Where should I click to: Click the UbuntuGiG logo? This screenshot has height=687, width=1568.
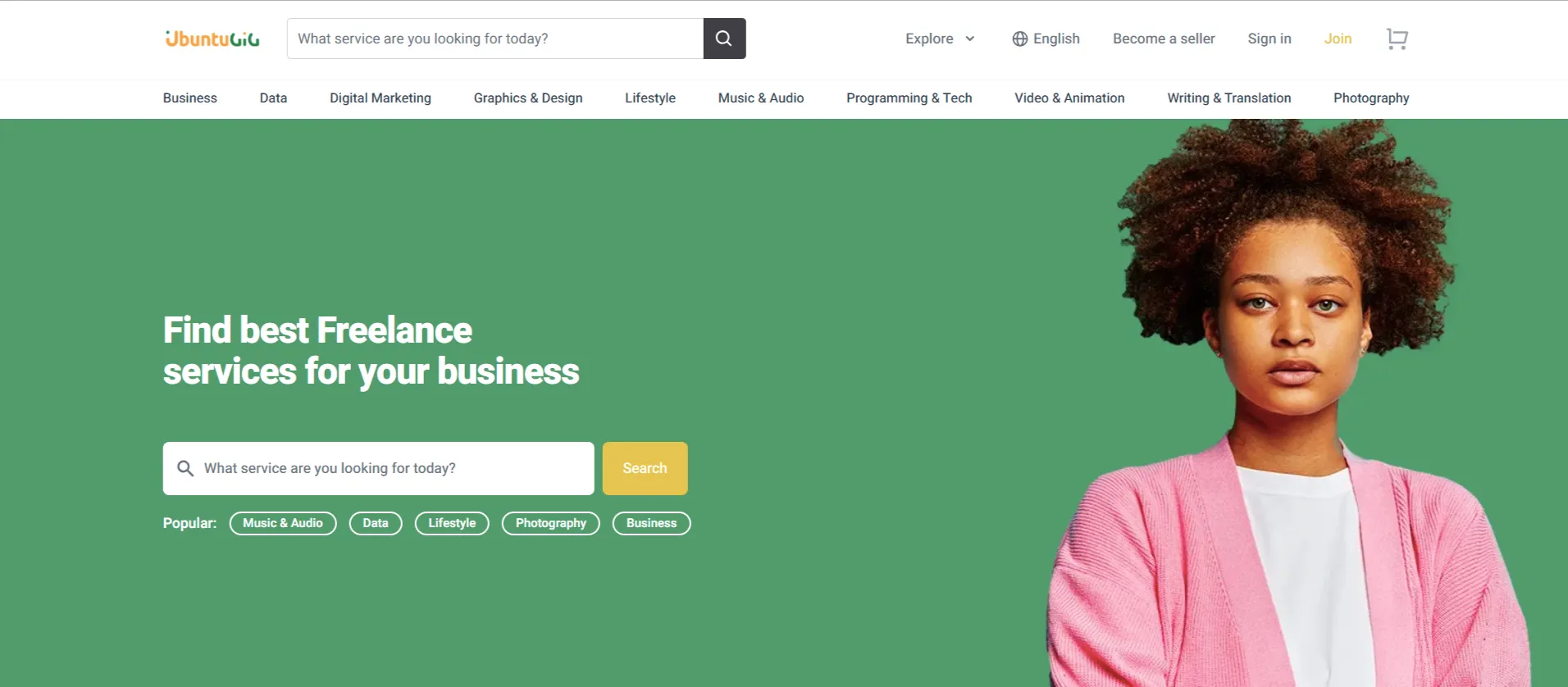click(x=212, y=39)
